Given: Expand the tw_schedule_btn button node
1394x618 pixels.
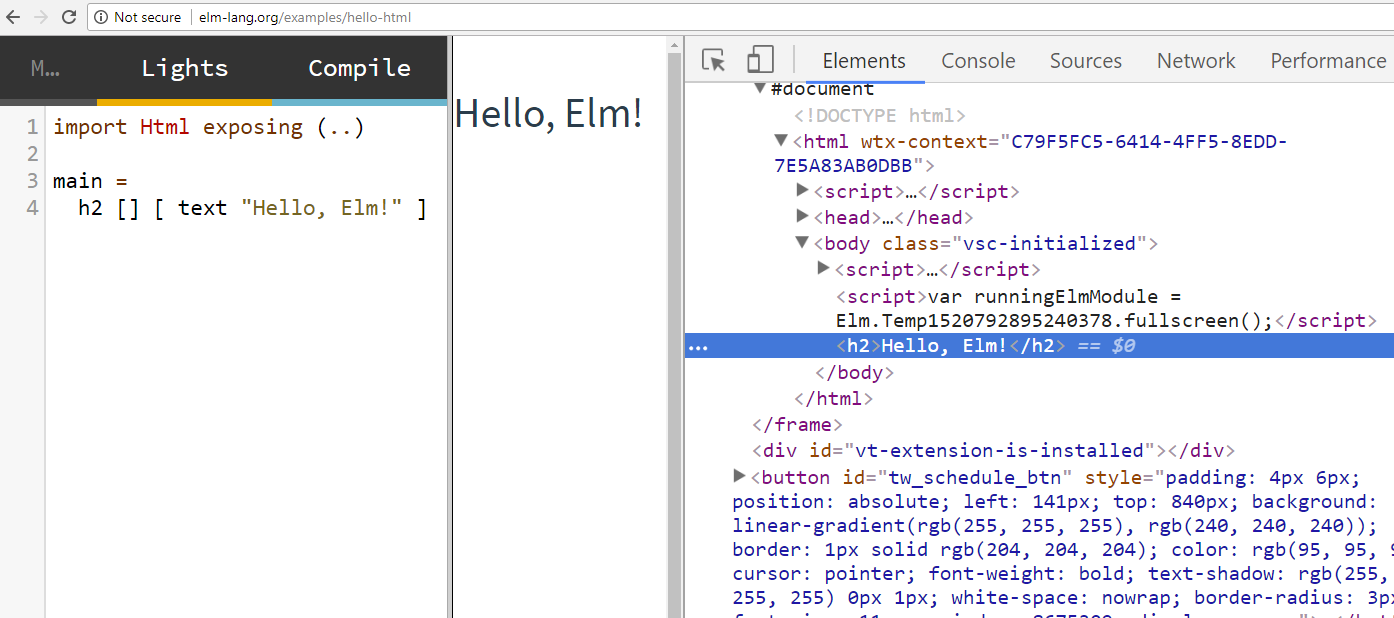Looking at the screenshot, I should pos(739,476).
